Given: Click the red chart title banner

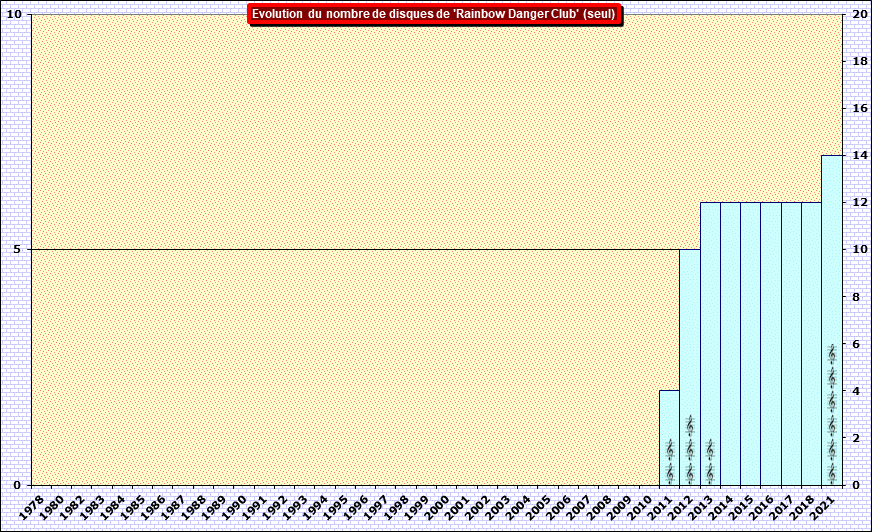Looking at the screenshot, I should (434, 14).
